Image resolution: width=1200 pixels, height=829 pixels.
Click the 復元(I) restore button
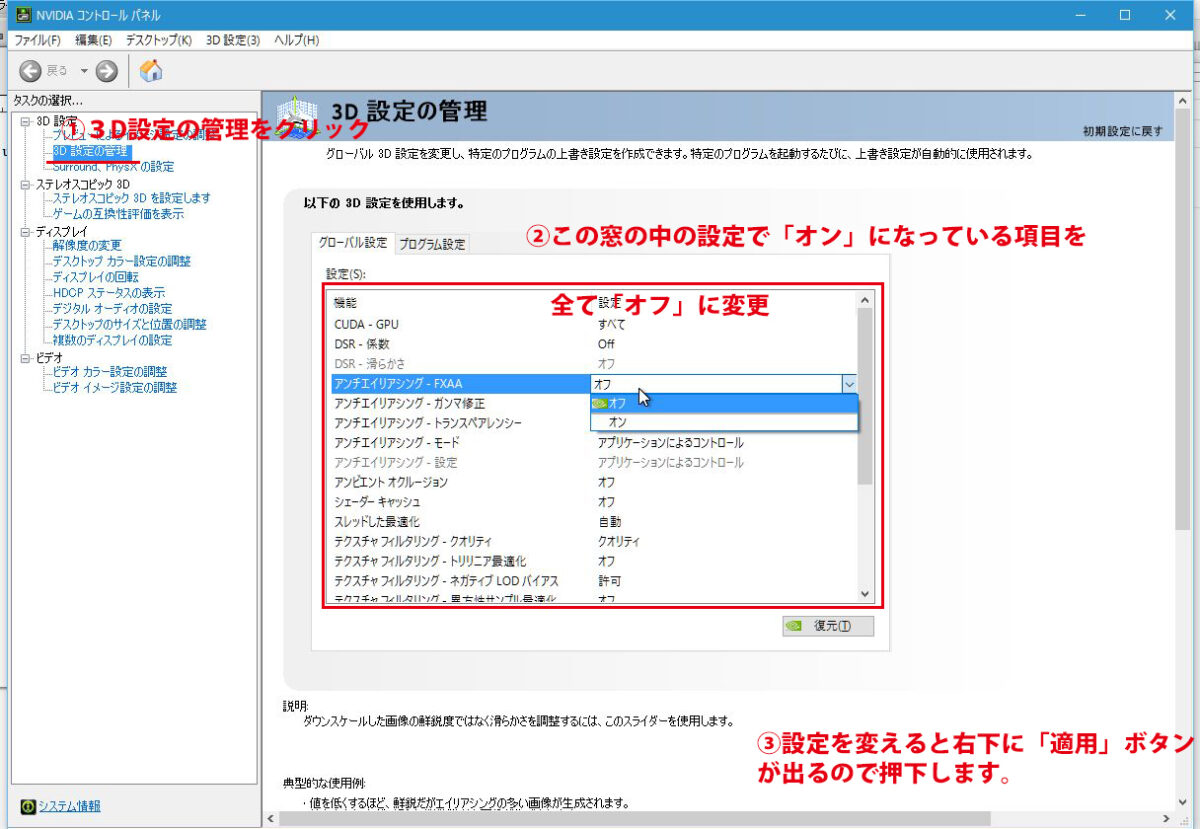(828, 626)
